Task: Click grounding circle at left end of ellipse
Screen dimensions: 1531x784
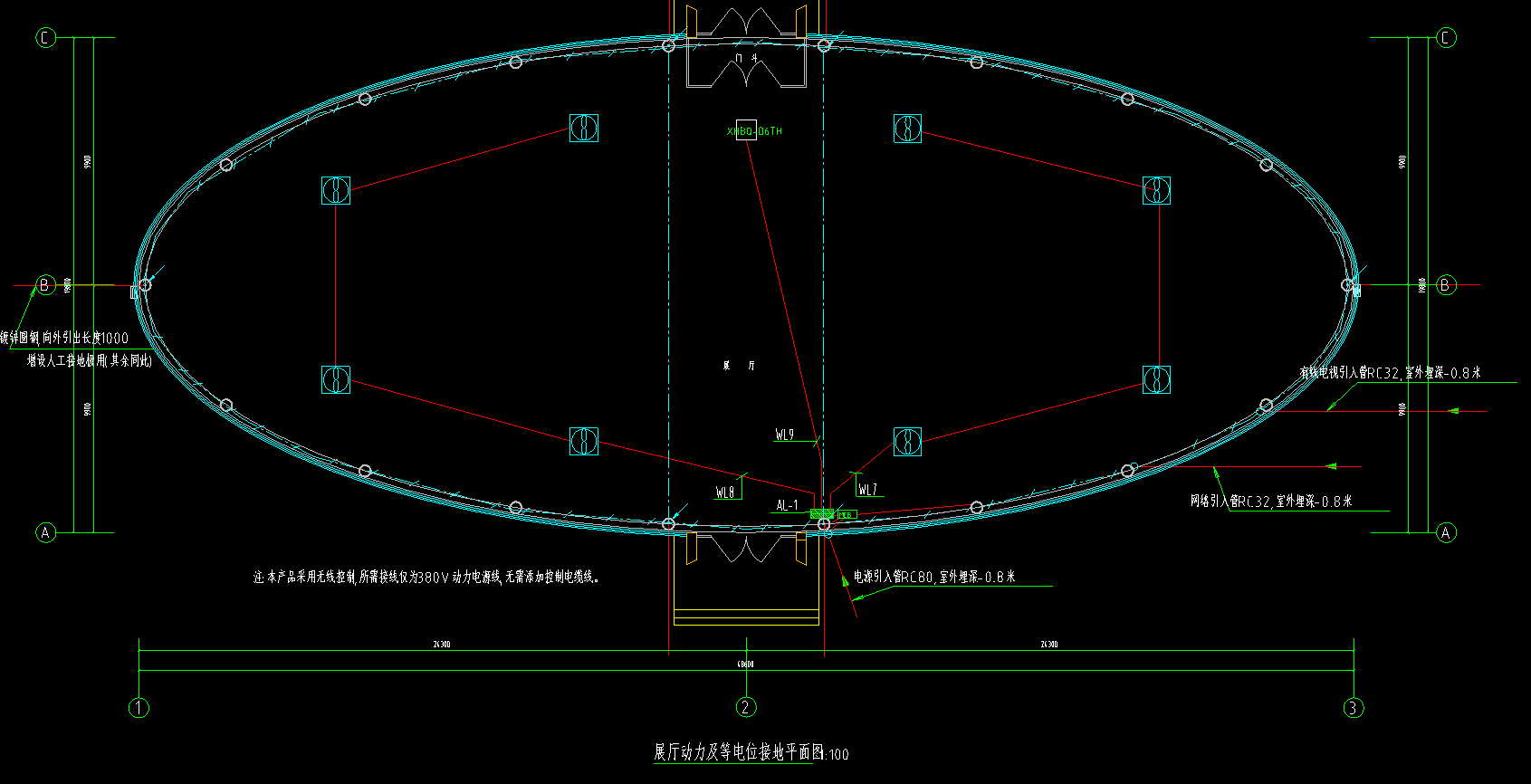Action: tap(145, 284)
